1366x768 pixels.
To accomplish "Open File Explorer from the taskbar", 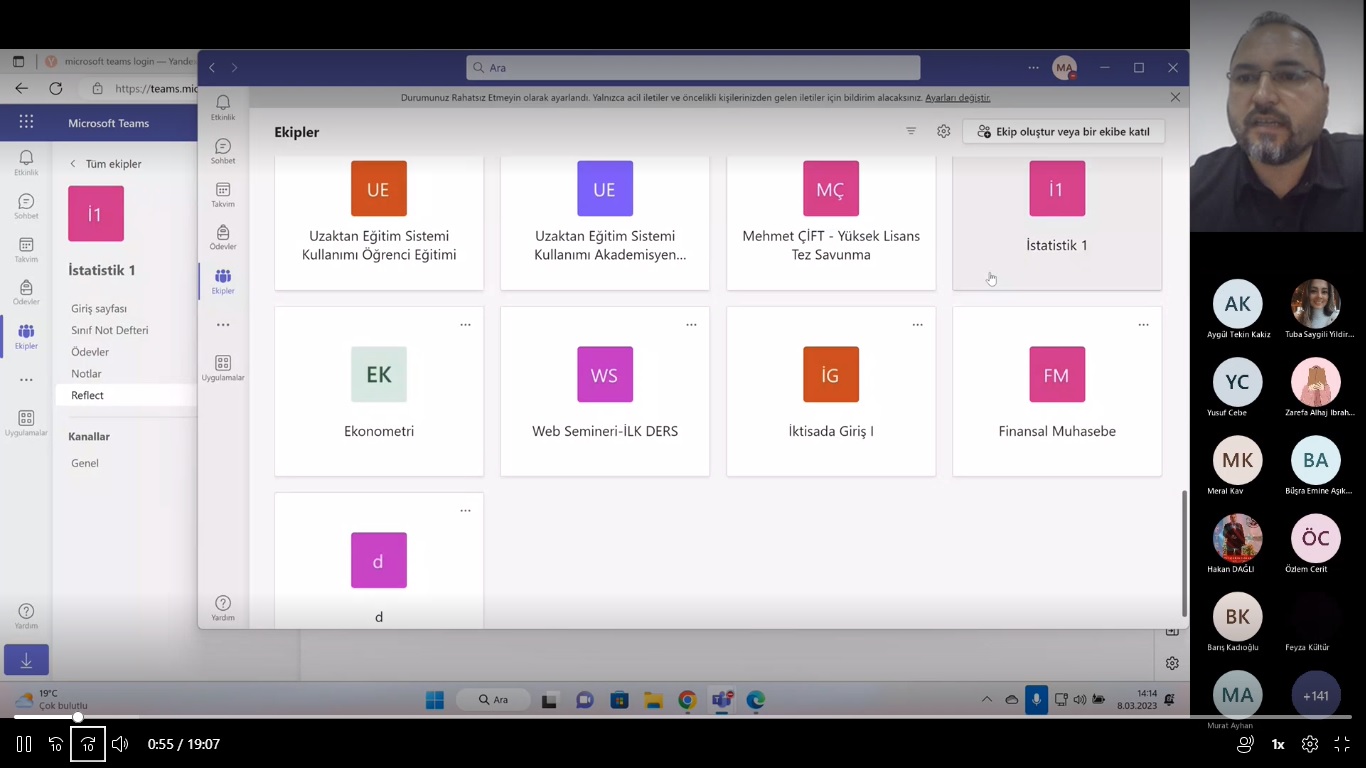I will 653,700.
